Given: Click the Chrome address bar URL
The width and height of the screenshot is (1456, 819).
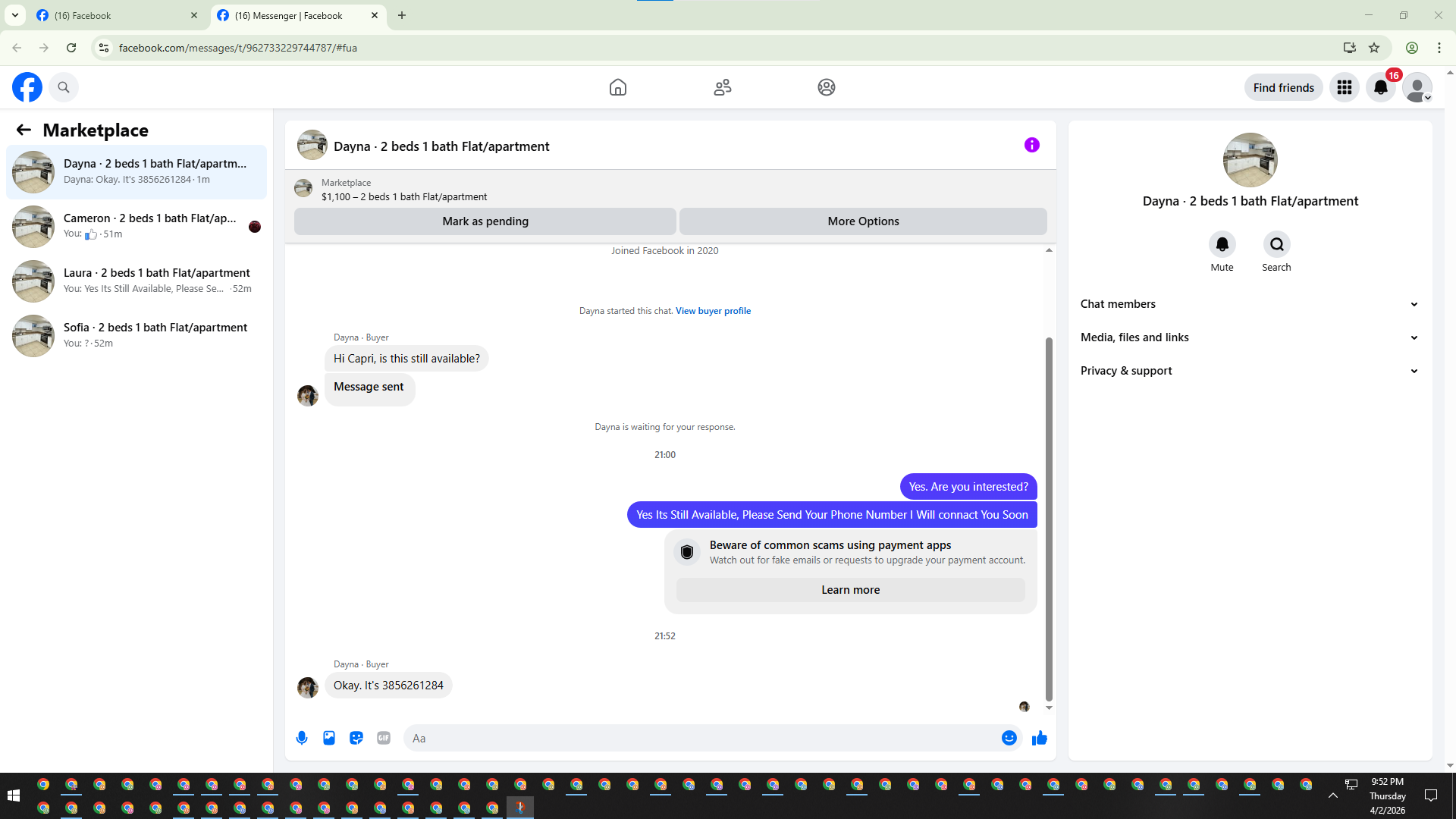Looking at the screenshot, I should (238, 48).
